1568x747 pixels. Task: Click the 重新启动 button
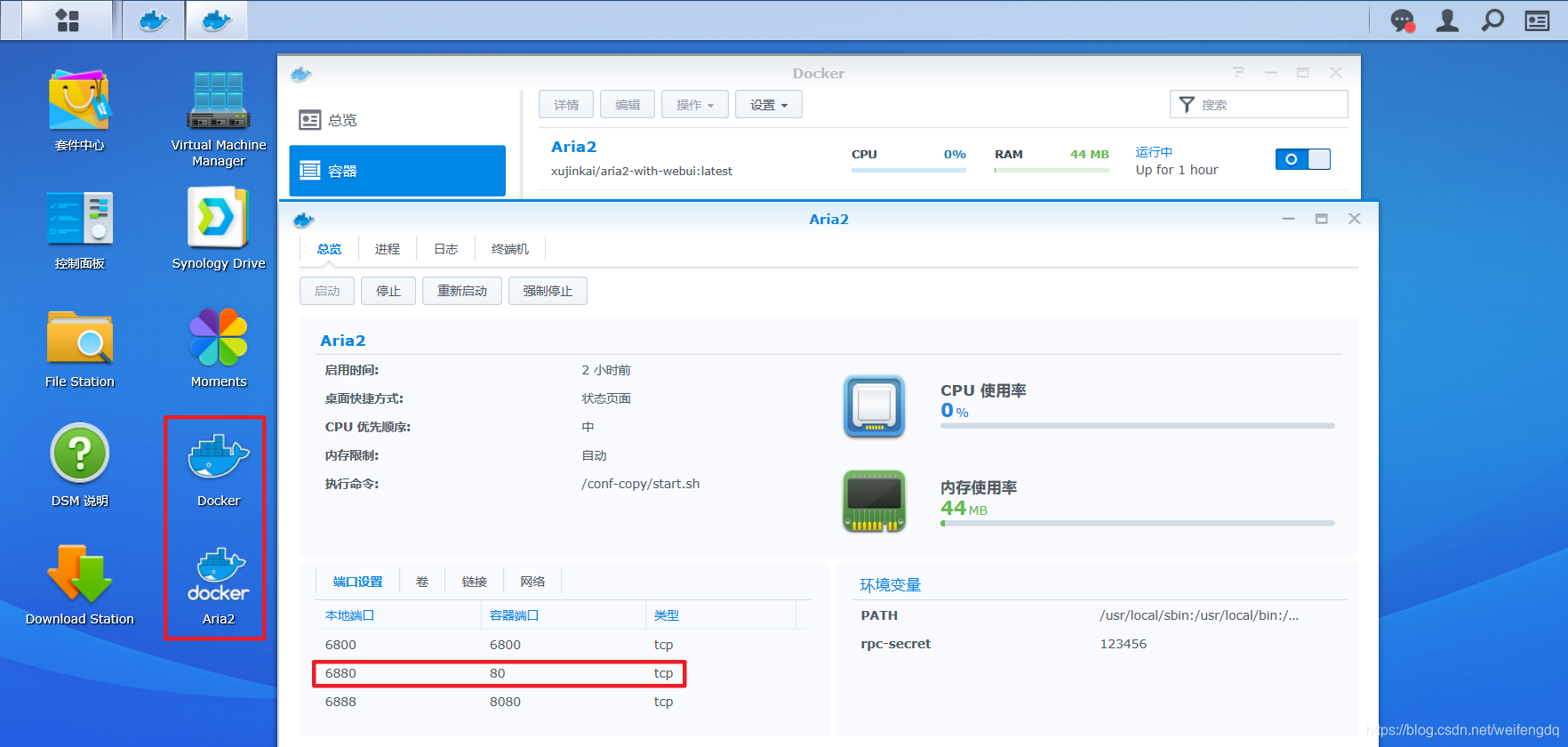462,291
